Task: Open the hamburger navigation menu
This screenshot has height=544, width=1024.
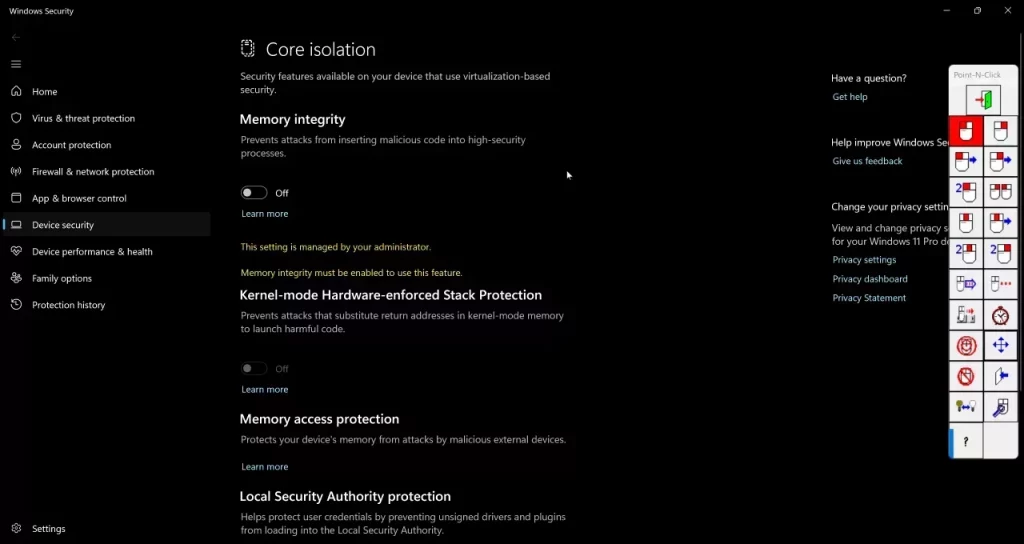Action: click(x=16, y=64)
